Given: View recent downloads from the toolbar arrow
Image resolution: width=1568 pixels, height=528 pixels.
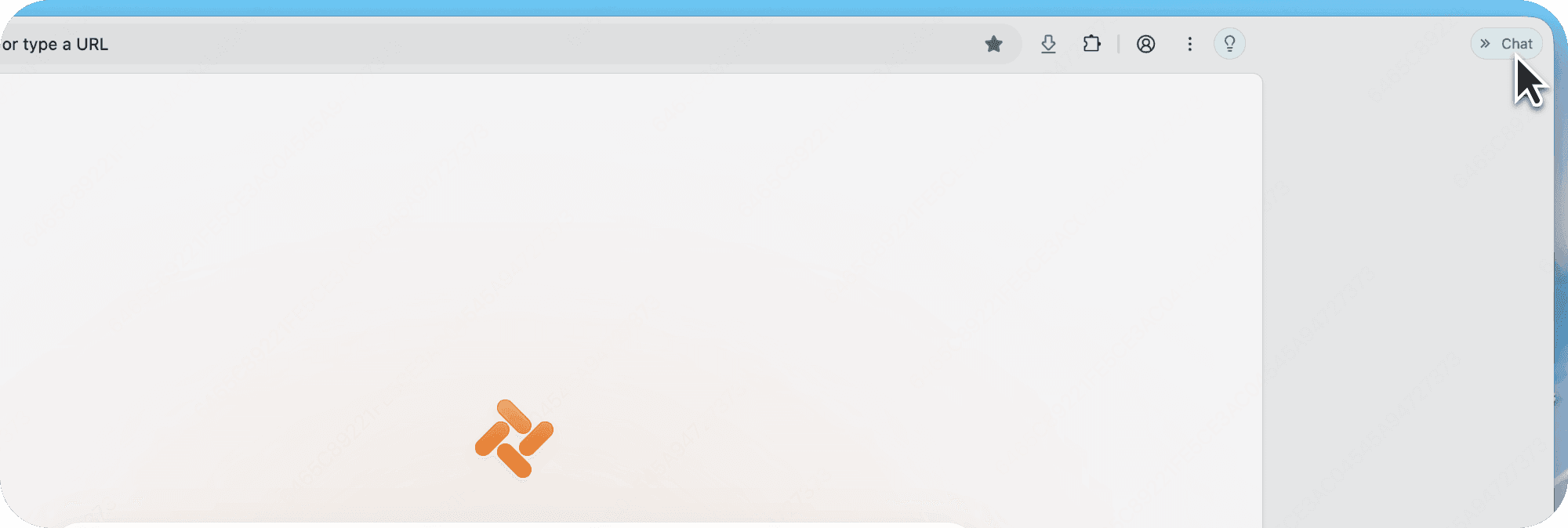Looking at the screenshot, I should click(x=1048, y=44).
